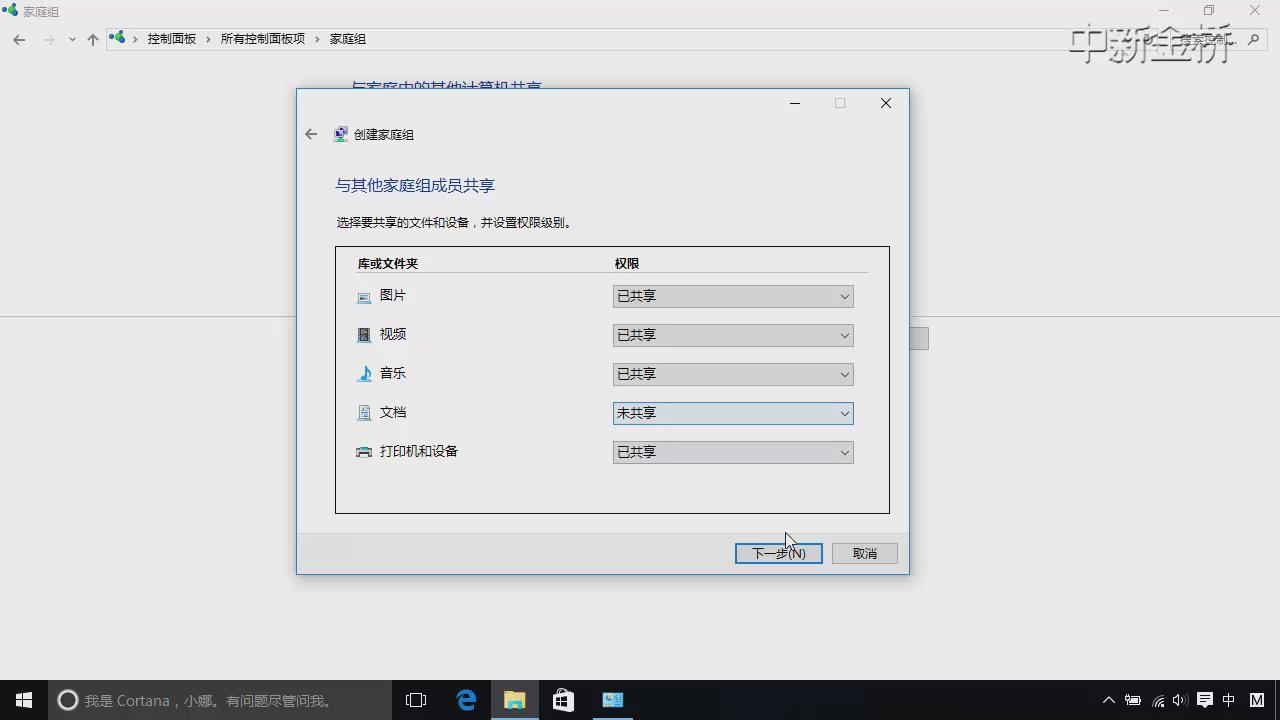This screenshot has height=720, width=1280.
Task: Open the 图片 permission dropdown
Action: pos(733,296)
